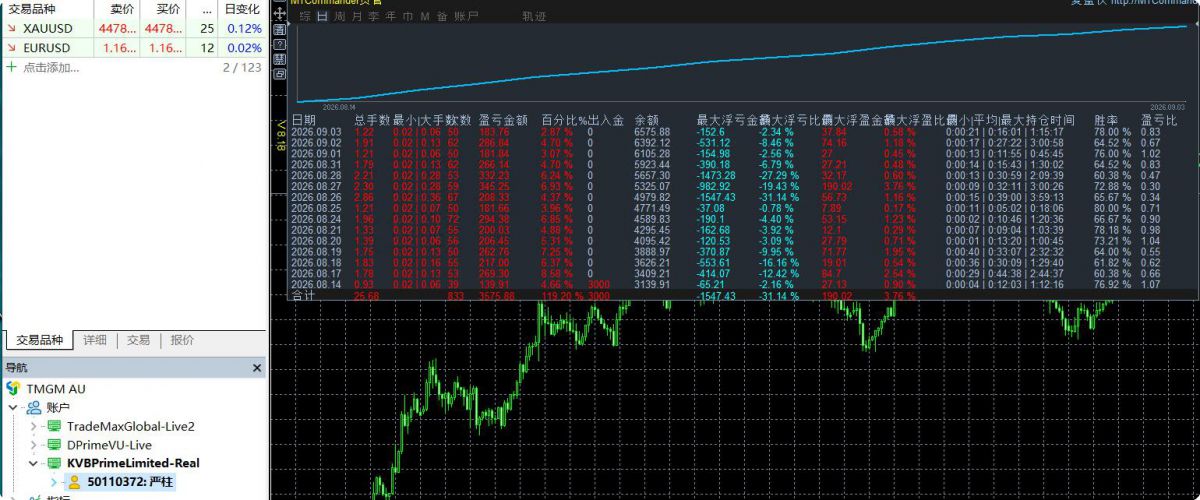Viewport: 1200px width, 500px height.
Task: Click the EURUSD down-arrow icon
Action: 11,48
